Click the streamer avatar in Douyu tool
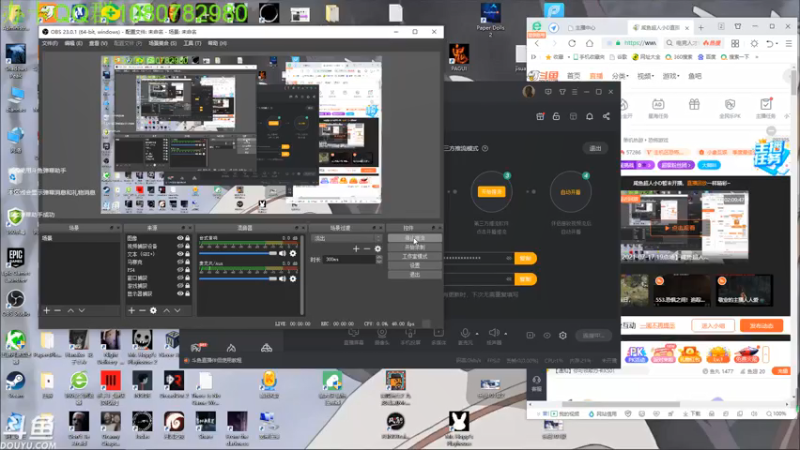The height and width of the screenshot is (450, 800). click(529, 91)
